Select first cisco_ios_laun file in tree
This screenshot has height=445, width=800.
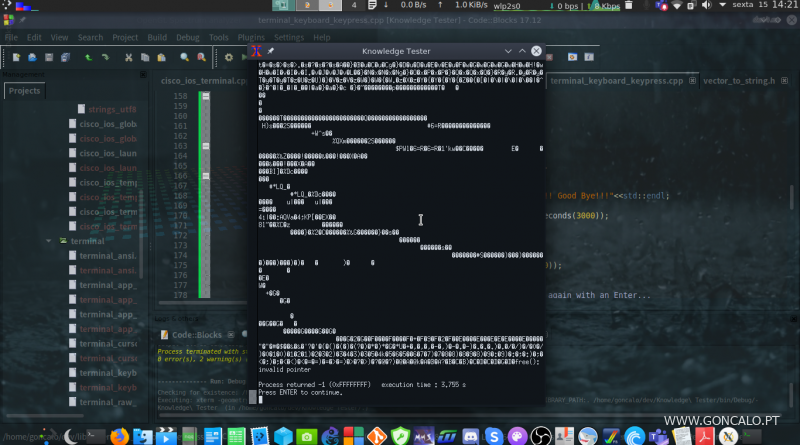coord(103,153)
